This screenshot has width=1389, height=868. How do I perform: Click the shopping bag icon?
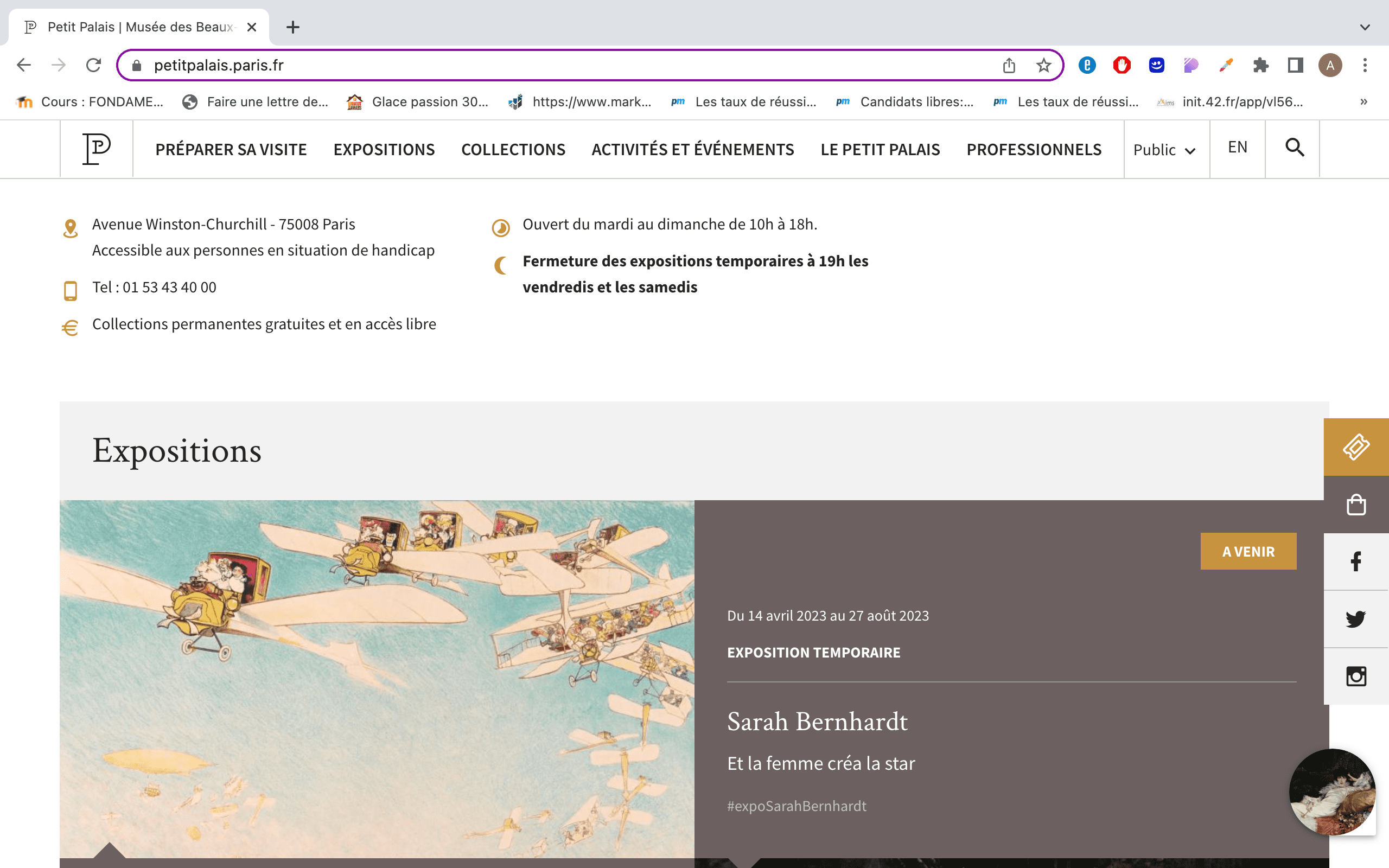pyautogui.click(x=1356, y=505)
